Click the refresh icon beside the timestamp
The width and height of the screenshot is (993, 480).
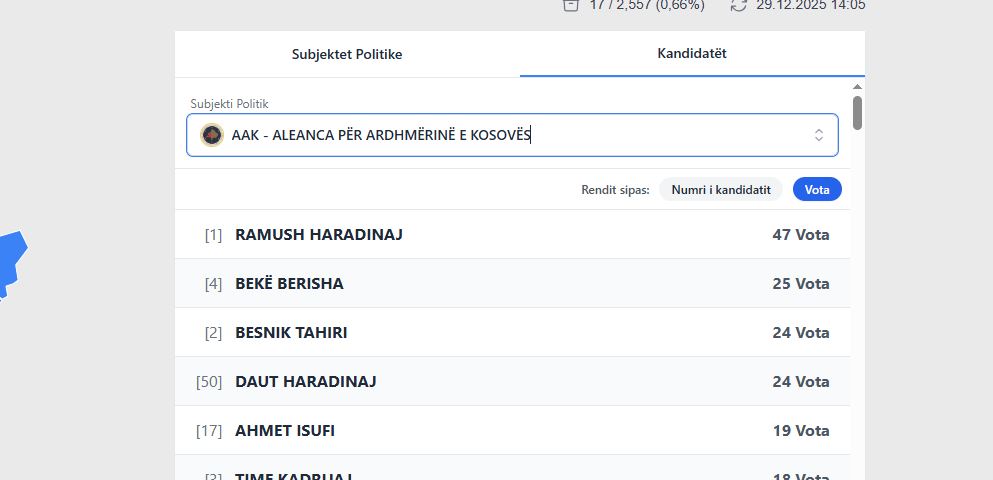739,5
